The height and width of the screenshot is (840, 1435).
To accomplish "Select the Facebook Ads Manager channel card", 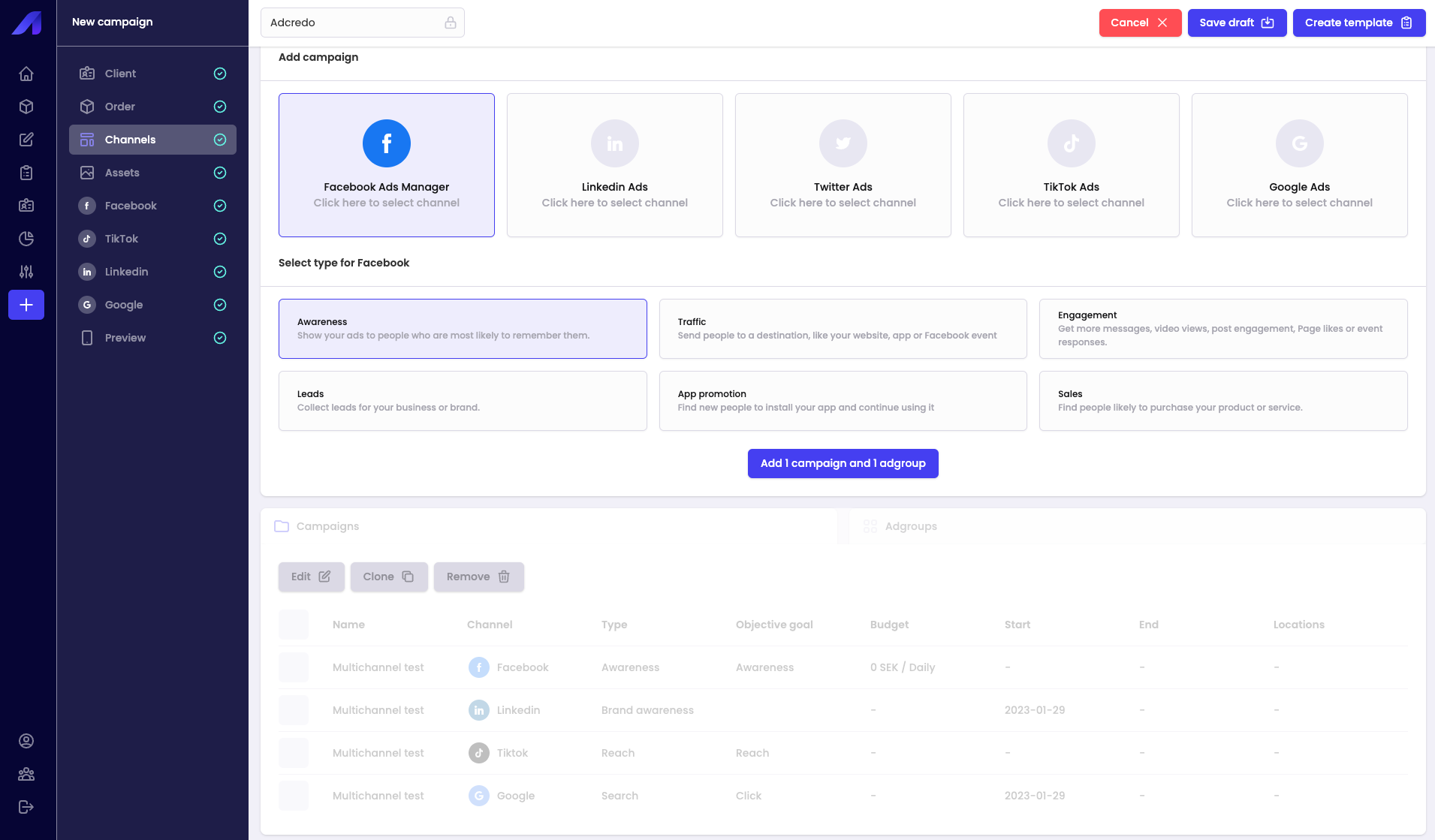I will coord(387,165).
